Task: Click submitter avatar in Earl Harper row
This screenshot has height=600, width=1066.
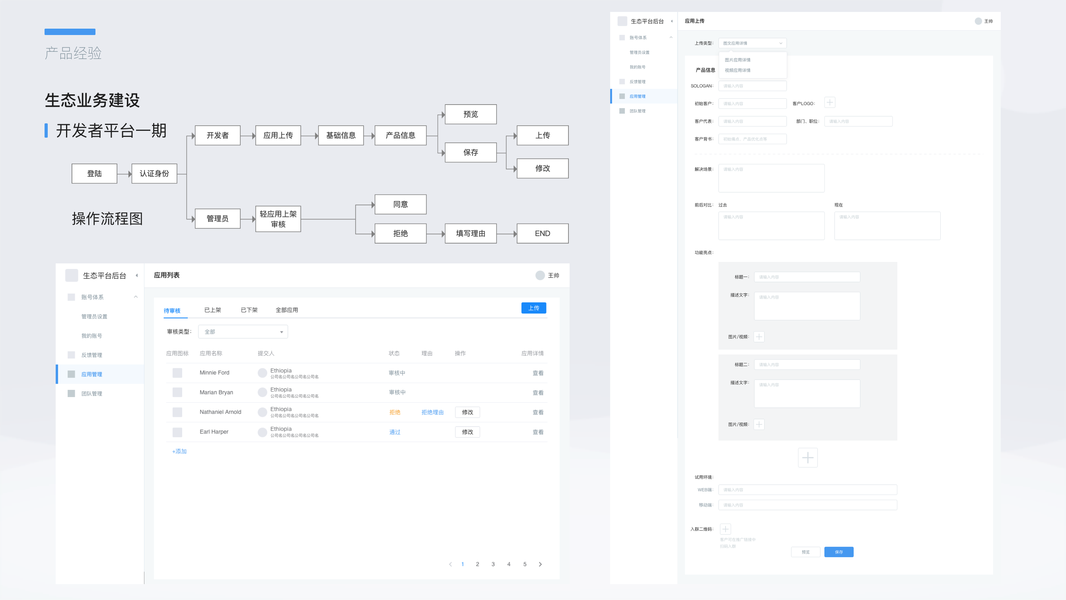Action: [262, 432]
